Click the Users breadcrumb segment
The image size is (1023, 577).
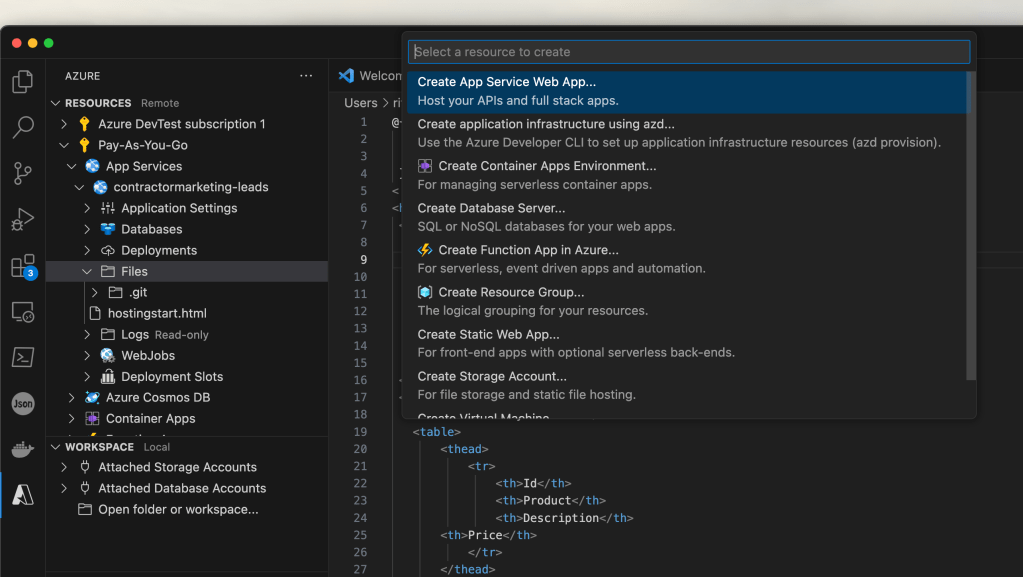pyautogui.click(x=361, y=103)
